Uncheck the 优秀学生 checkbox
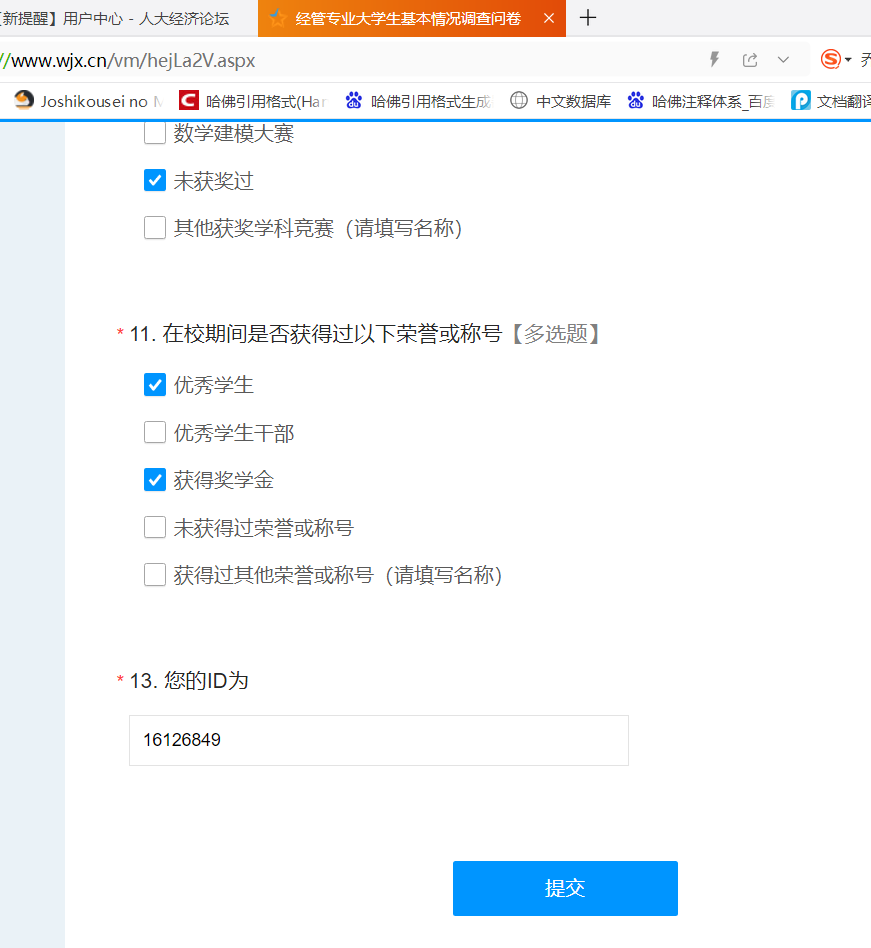Image resolution: width=871 pixels, height=948 pixels. (x=155, y=385)
